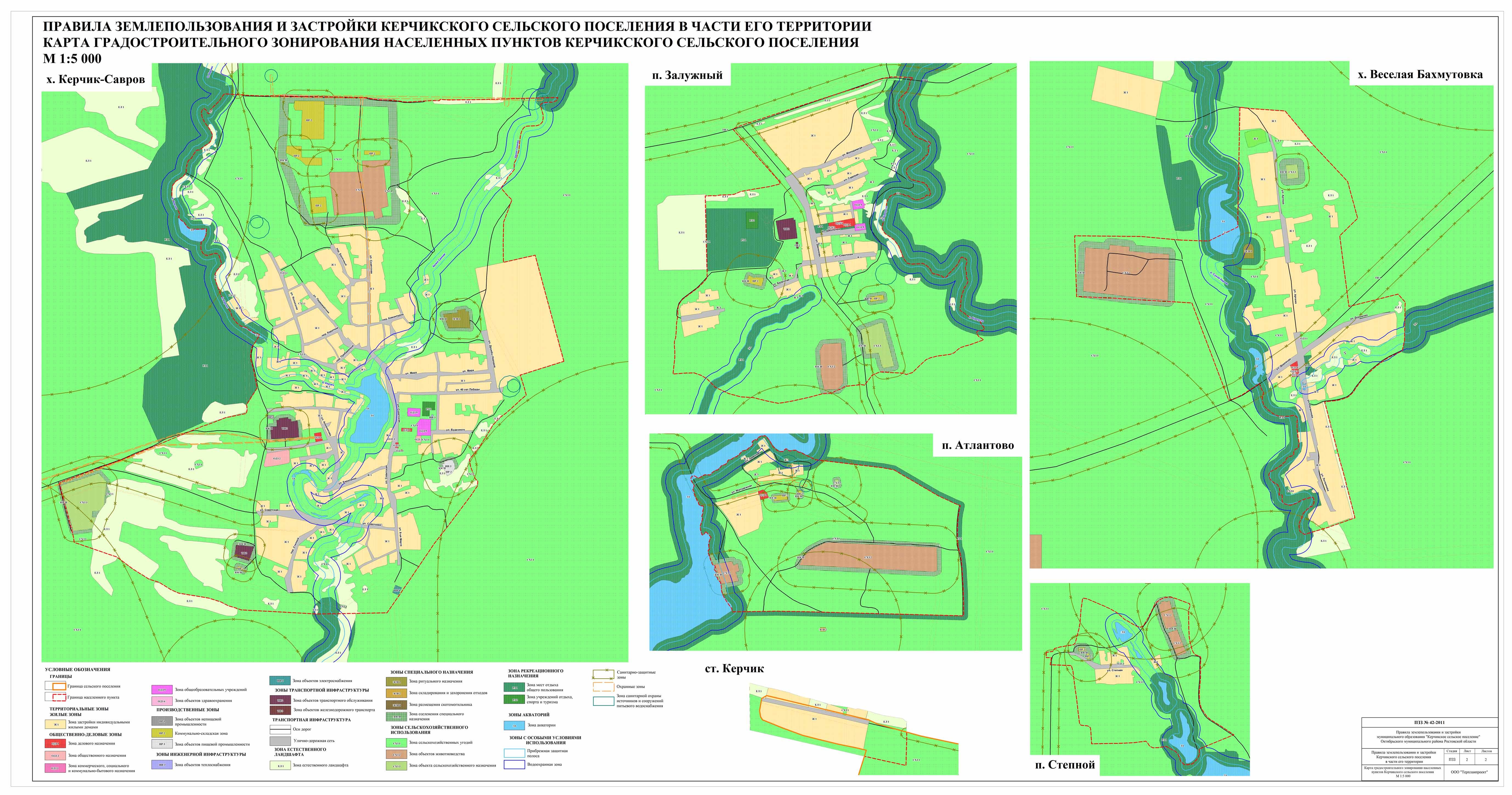Click the legend heading 'ЗОНЫ АКВАТОРИЙ'
This screenshot has height=795, width=1512.
[529, 715]
